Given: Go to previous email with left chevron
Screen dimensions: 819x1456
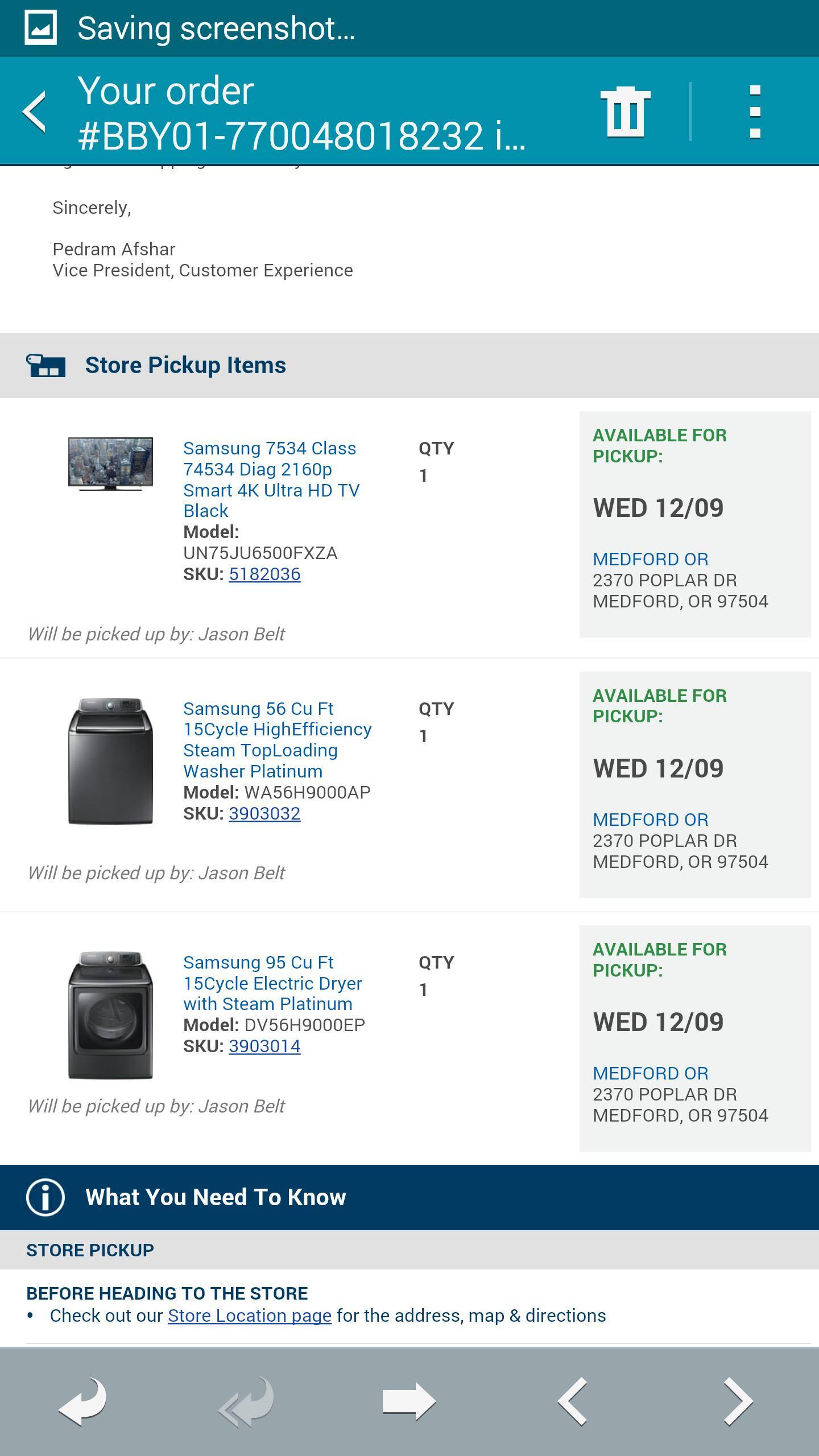Looking at the screenshot, I should pyautogui.click(x=573, y=1401).
